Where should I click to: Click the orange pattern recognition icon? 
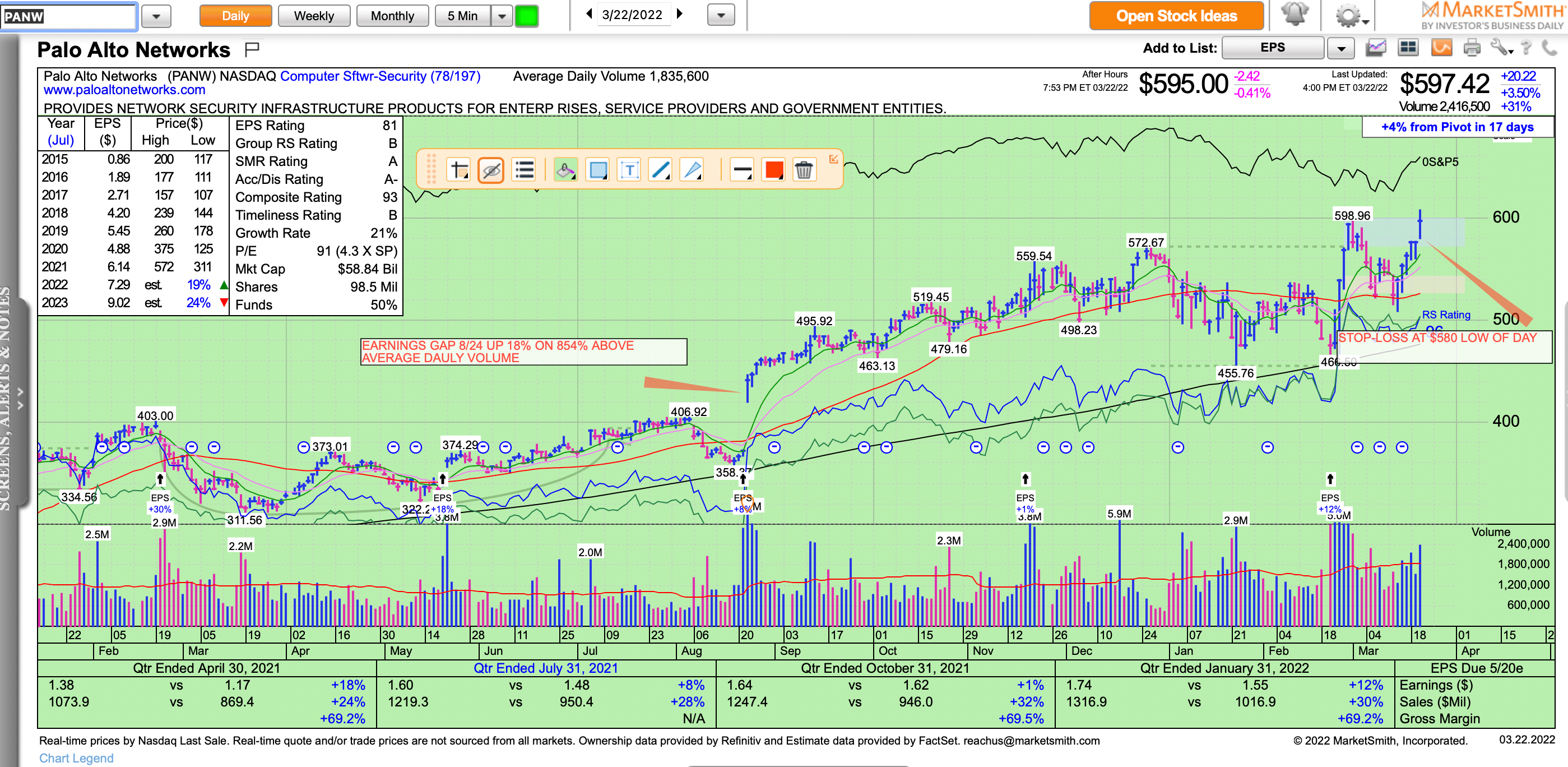tap(1441, 48)
